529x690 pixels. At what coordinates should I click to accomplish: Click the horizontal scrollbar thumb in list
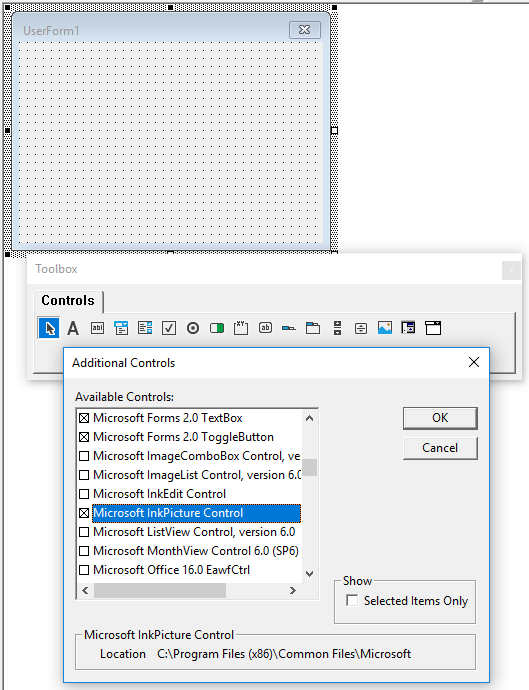coord(160,591)
